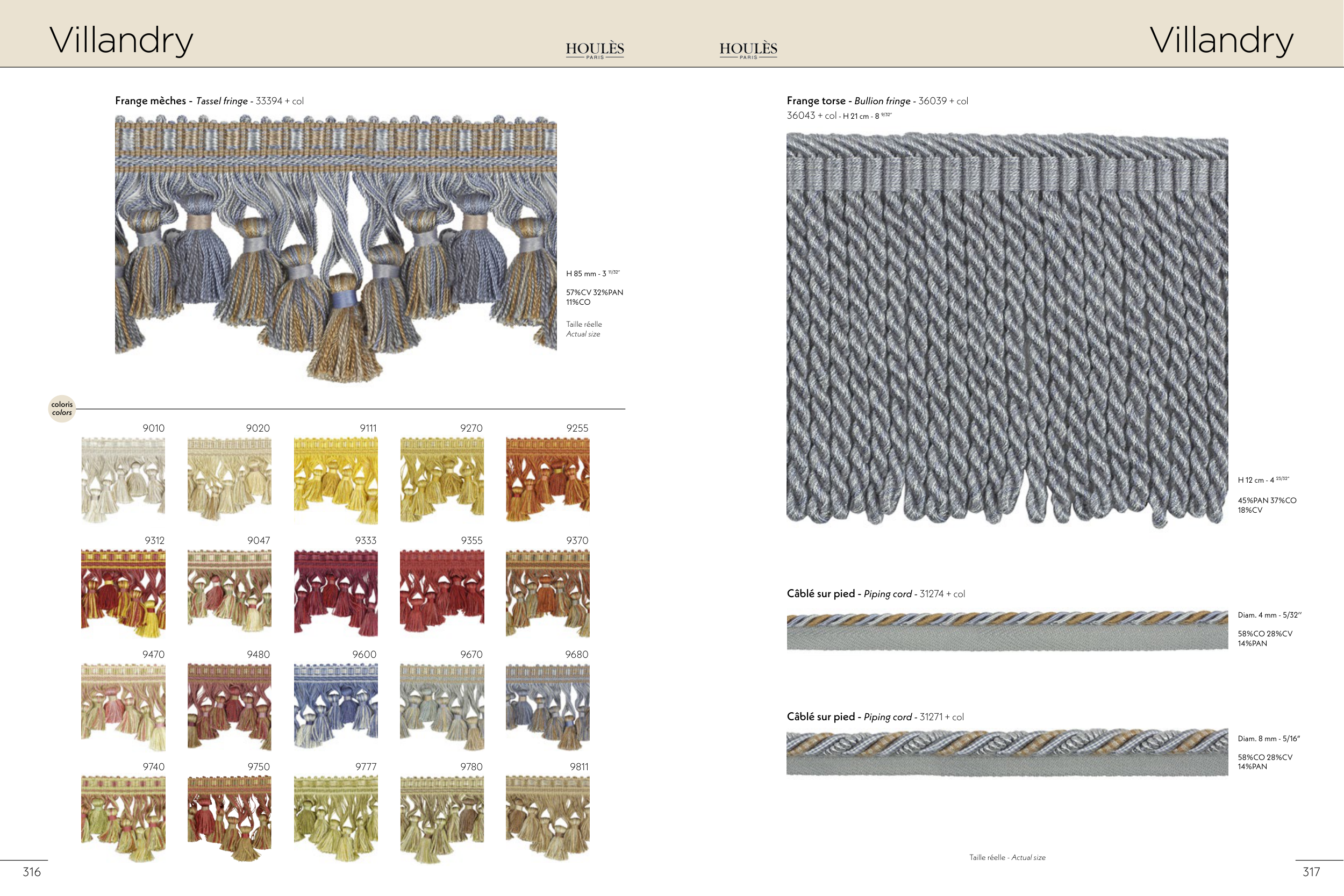Click the bullion fringe 36039 image
This screenshot has height=896, width=1344.
1007,328
